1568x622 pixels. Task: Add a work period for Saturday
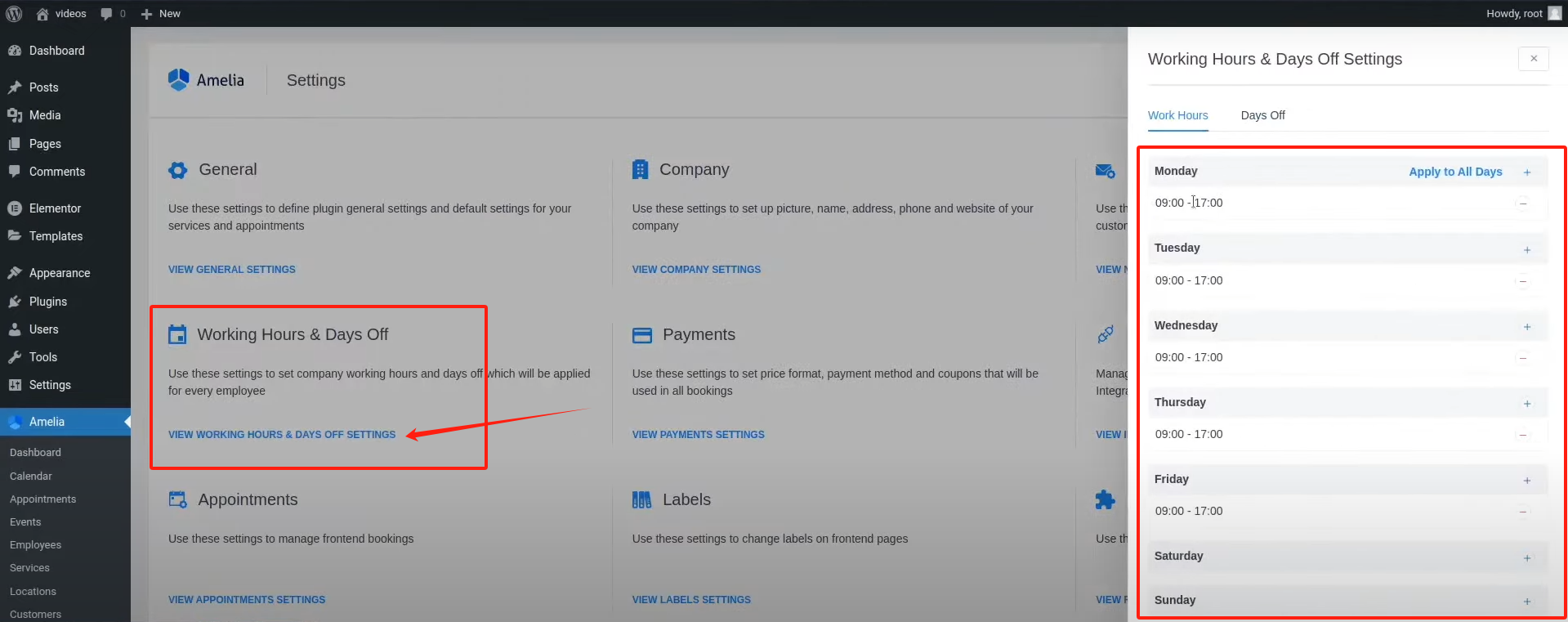click(x=1526, y=558)
